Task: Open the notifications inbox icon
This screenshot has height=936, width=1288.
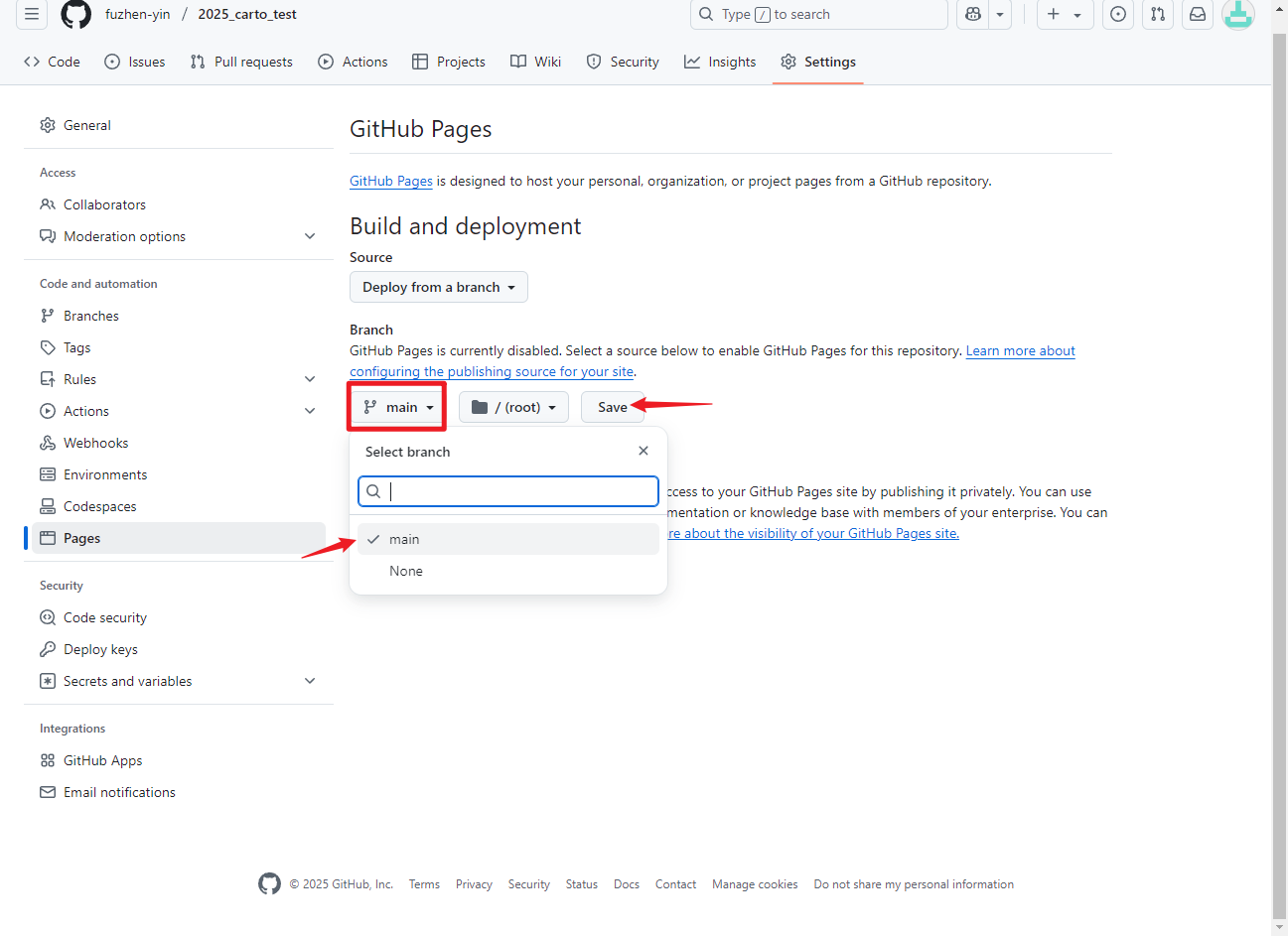Action: [x=1198, y=14]
